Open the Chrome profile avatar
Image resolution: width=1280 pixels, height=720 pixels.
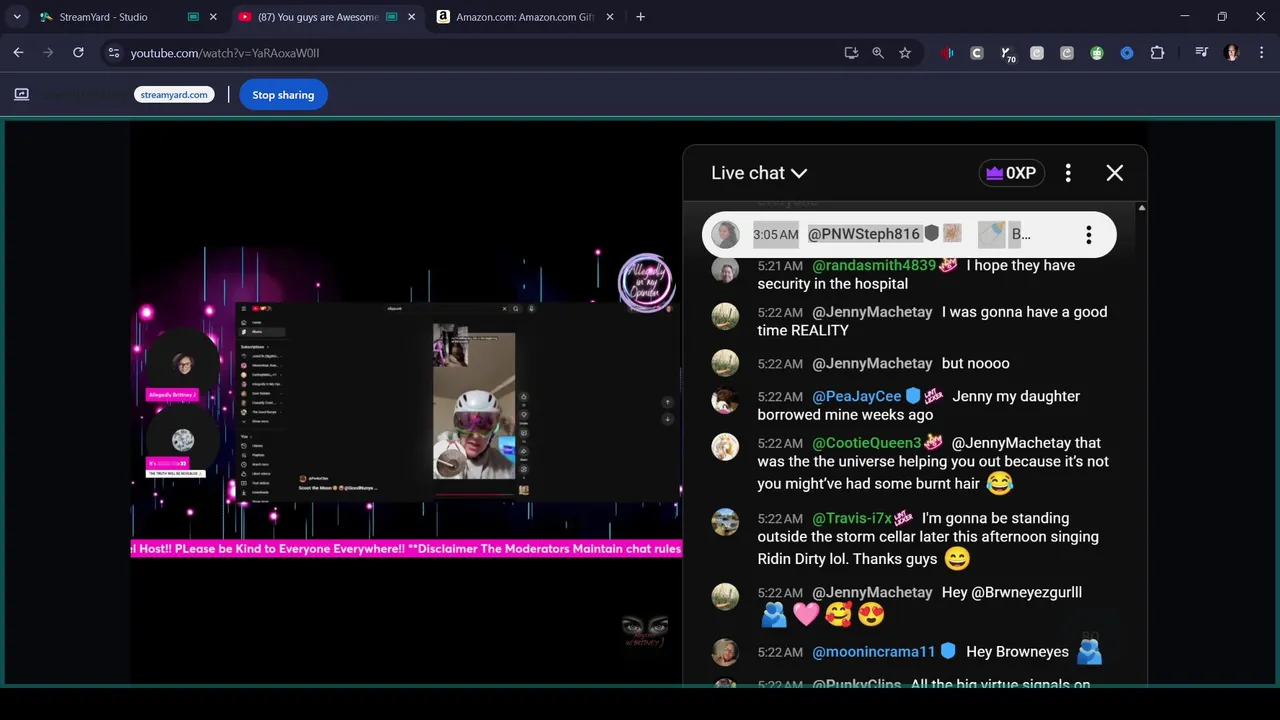[x=1231, y=53]
